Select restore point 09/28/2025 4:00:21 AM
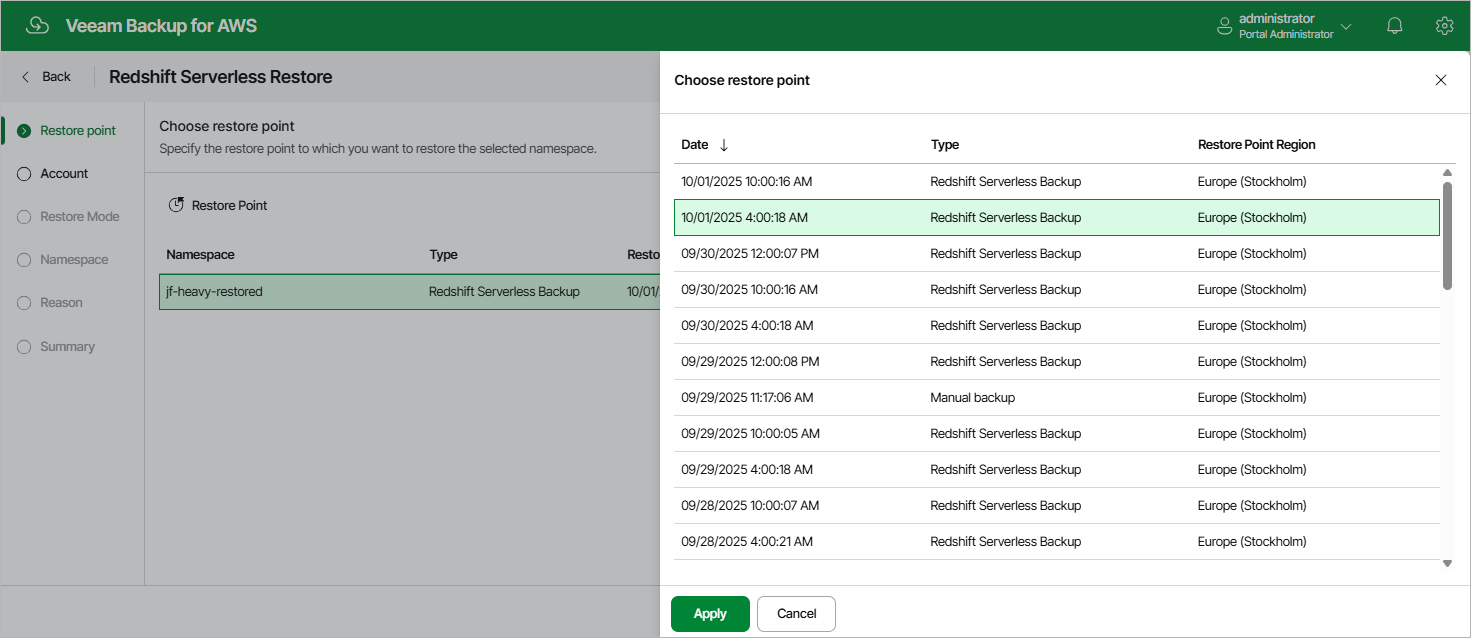 (1057, 542)
